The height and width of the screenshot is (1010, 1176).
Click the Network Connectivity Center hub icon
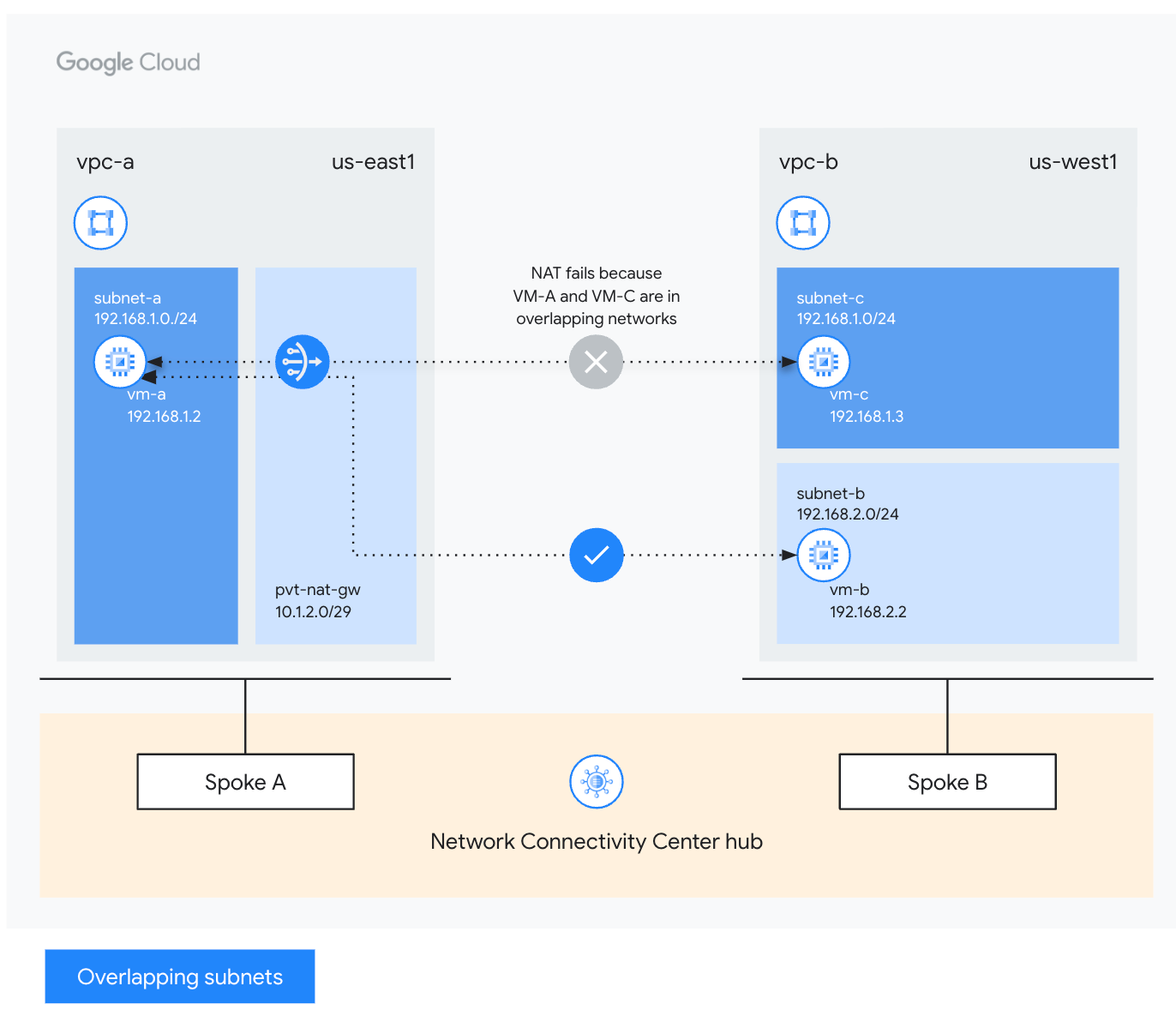click(596, 781)
